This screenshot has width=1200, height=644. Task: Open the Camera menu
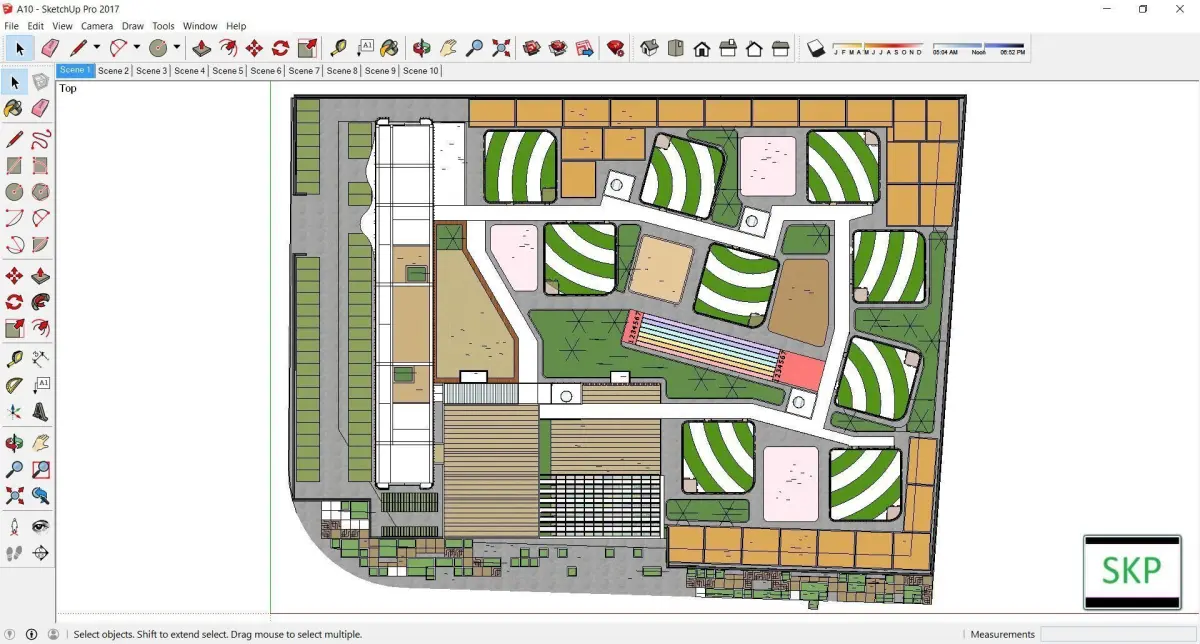[x=97, y=26]
